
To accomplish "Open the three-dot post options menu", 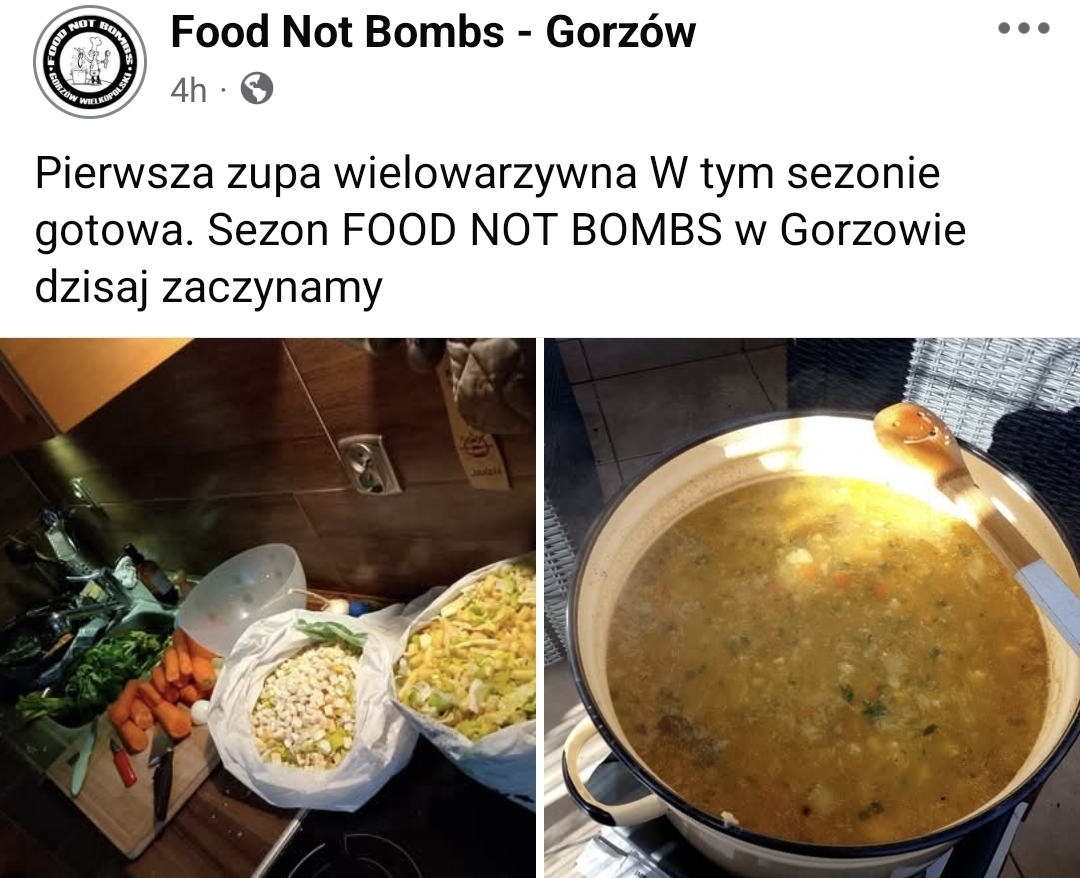I will [1024, 29].
